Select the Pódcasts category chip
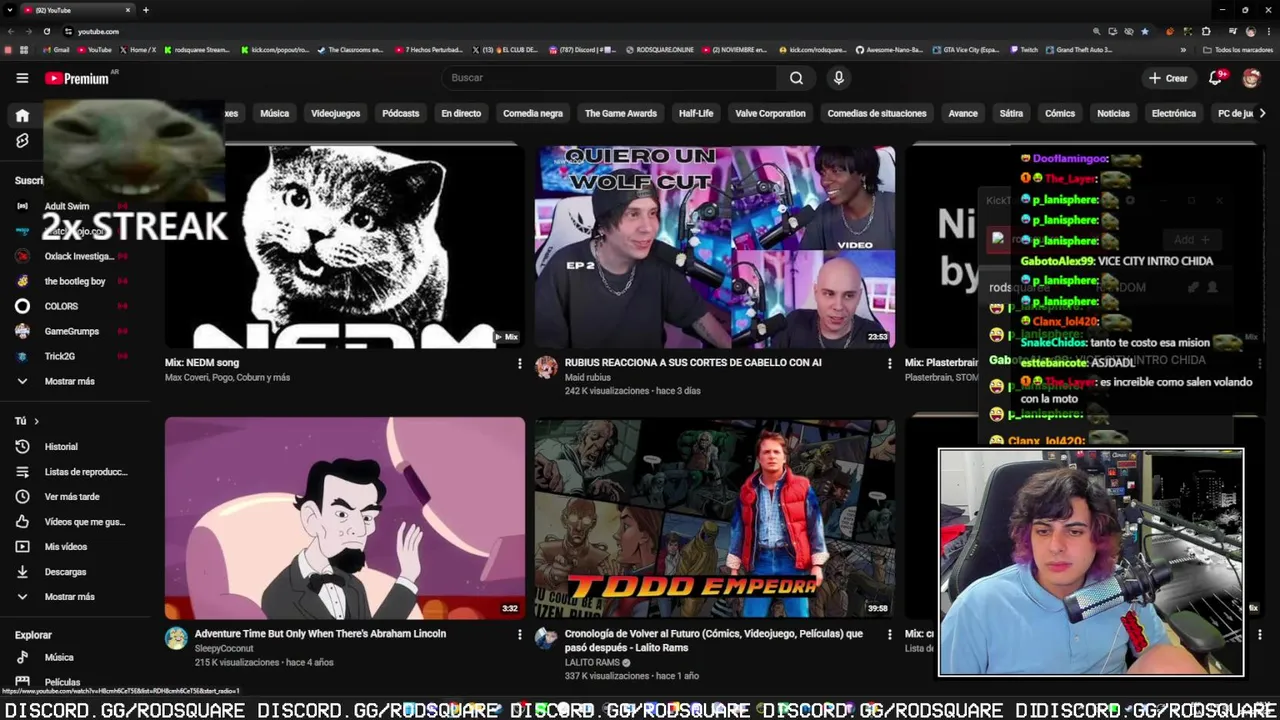Image resolution: width=1280 pixels, height=720 pixels. (400, 114)
